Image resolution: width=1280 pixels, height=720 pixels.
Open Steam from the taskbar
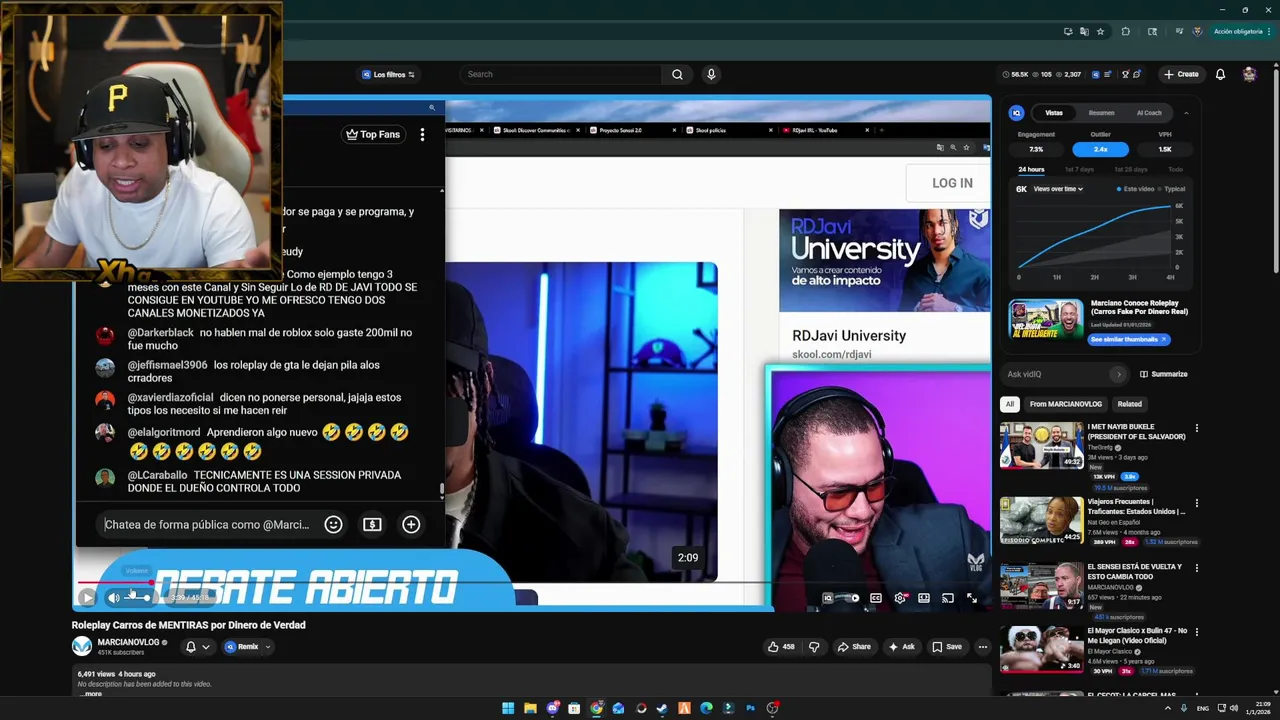coord(662,708)
